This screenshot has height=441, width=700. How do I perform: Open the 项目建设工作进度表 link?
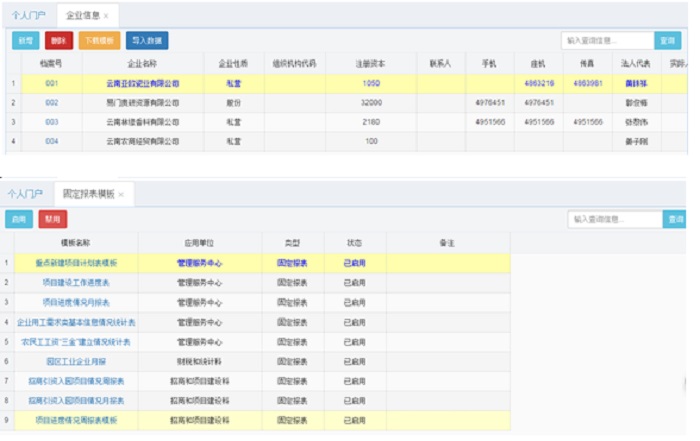76,283
